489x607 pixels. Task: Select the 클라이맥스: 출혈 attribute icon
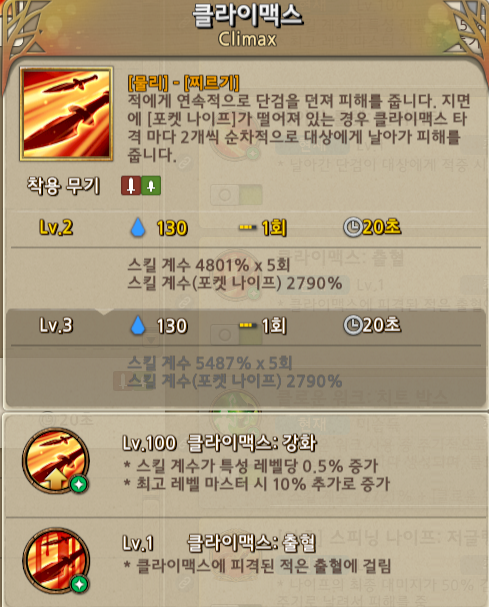pyautogui.click(x=56, y=561)
